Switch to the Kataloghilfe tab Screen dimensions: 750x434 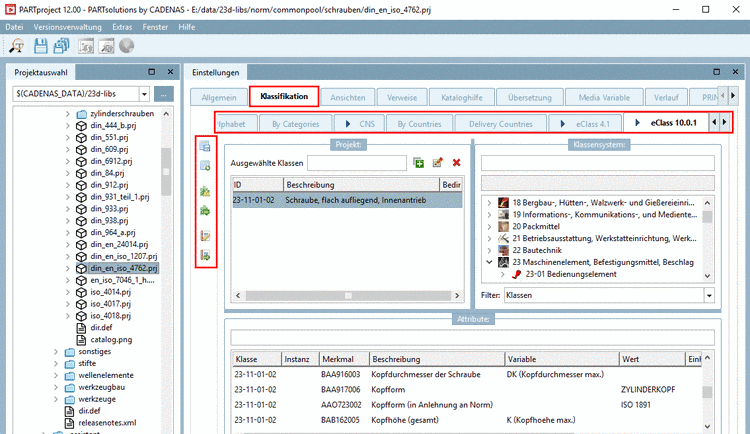point(462,97)
